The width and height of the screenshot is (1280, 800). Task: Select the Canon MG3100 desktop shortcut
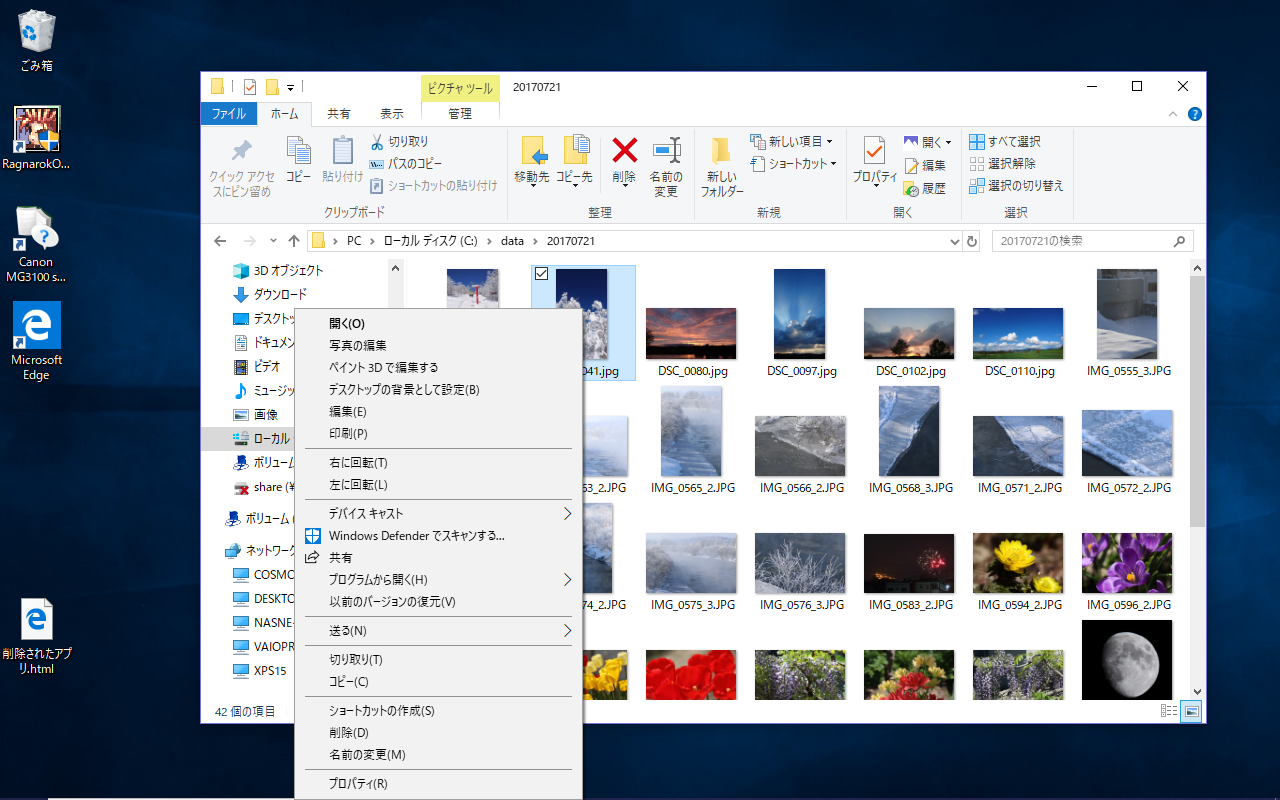pos(37,245)
